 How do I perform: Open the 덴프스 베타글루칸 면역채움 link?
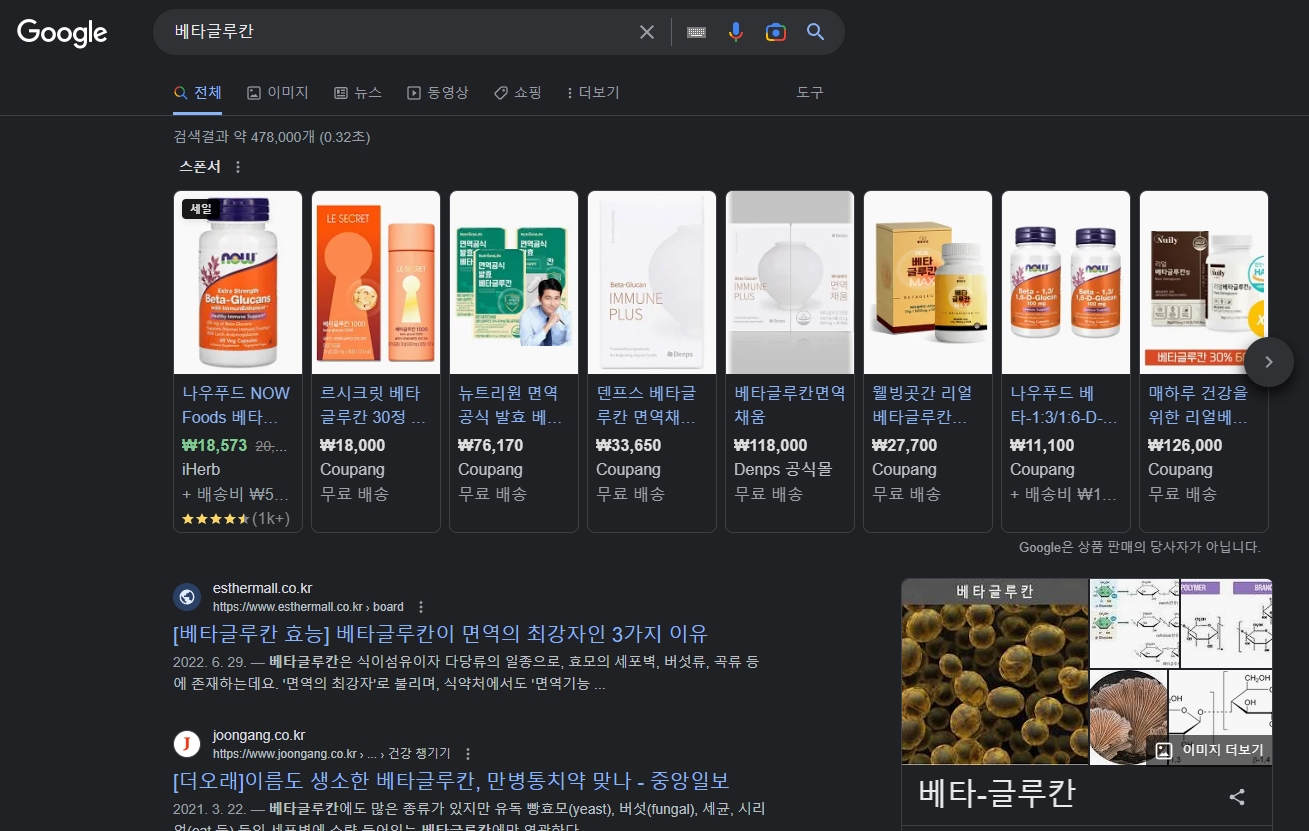tap(647, 405)
